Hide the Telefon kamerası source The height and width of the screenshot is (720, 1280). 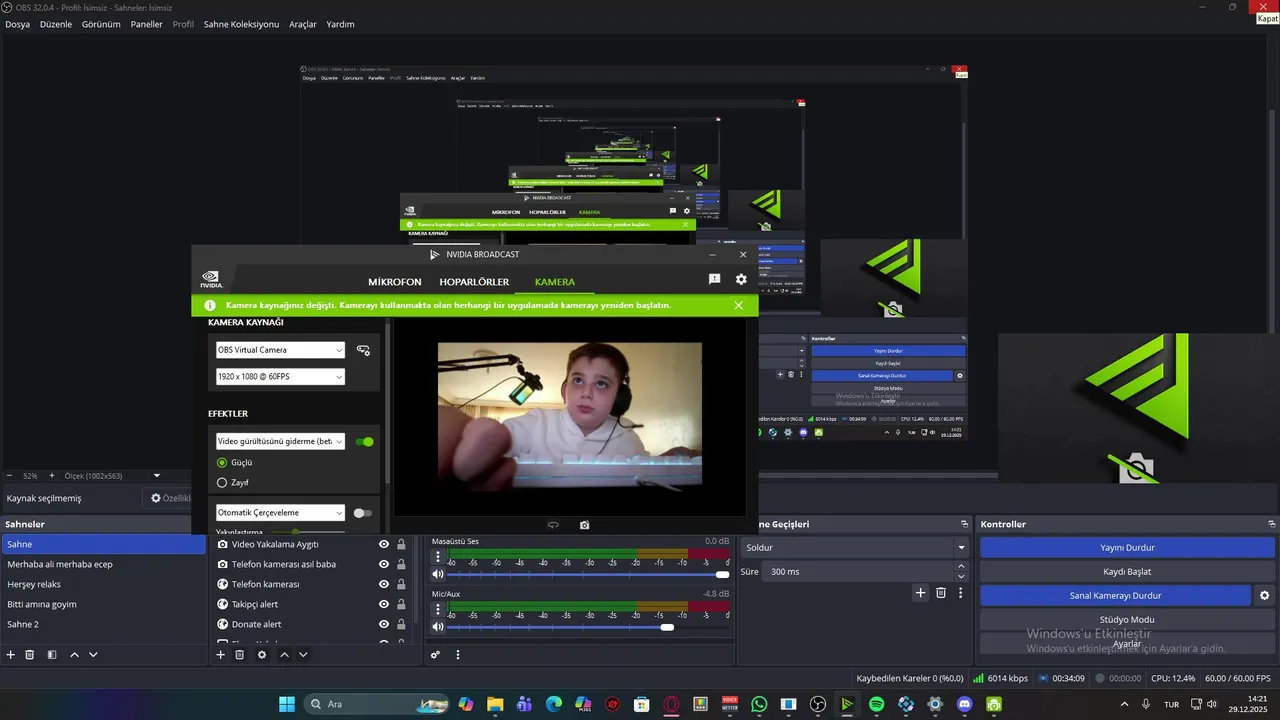point(383,584)
